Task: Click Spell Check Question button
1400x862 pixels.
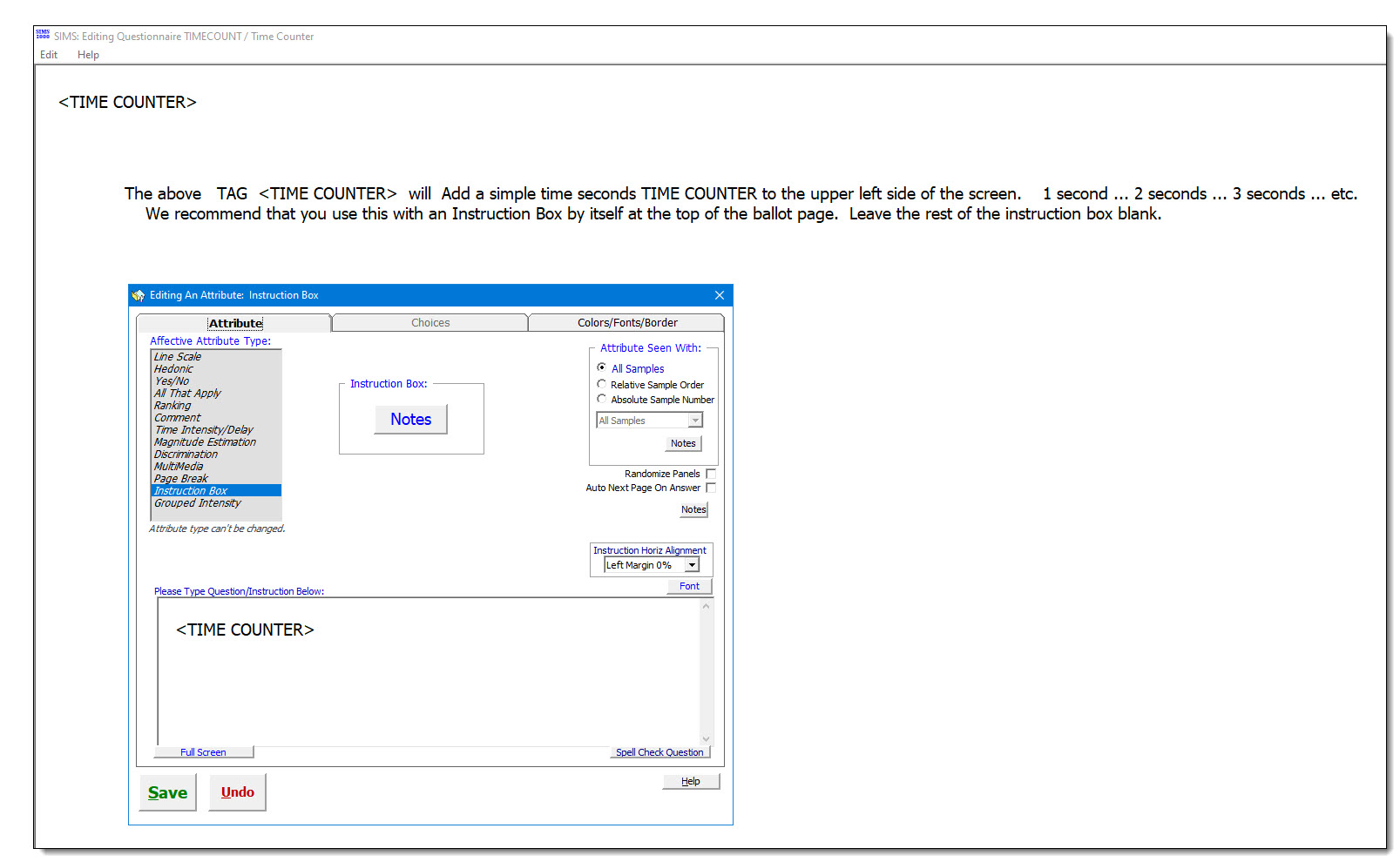Action: 659,752
